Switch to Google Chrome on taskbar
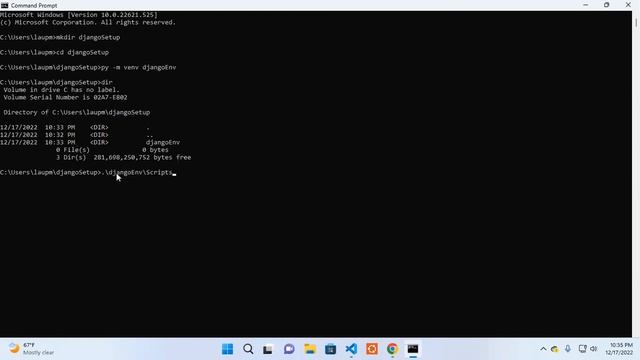Viewport: 640px width, 360px height. pos(392,349)
